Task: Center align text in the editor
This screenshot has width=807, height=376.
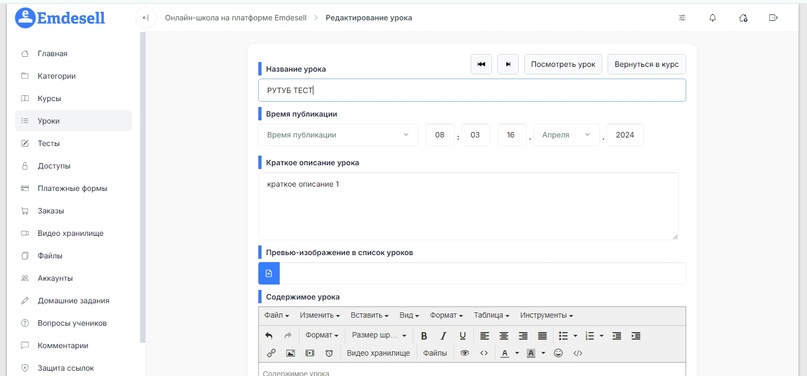Action: pyautogui.click(x=504, y=336)
